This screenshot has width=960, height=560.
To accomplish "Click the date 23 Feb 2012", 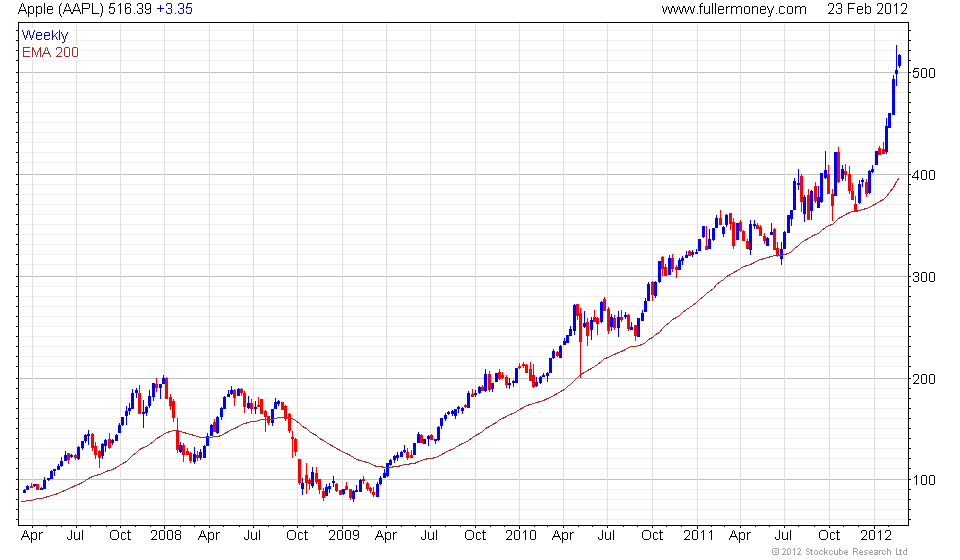I will (867, 9).
